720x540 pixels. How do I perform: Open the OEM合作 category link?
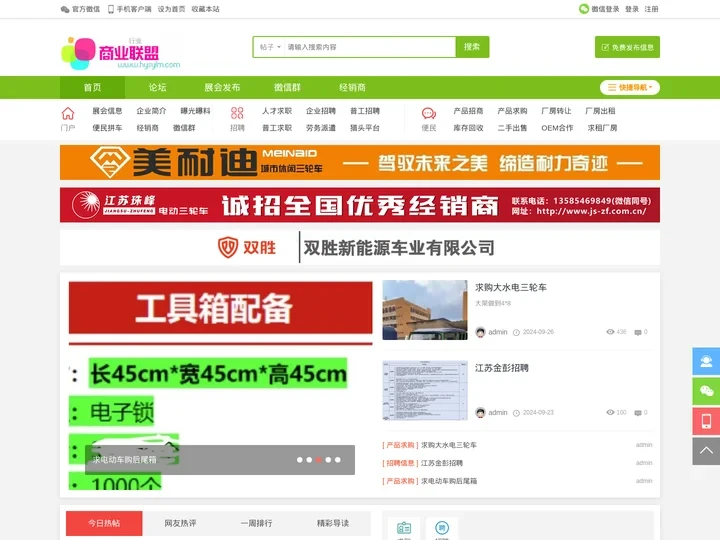[557, 128]
